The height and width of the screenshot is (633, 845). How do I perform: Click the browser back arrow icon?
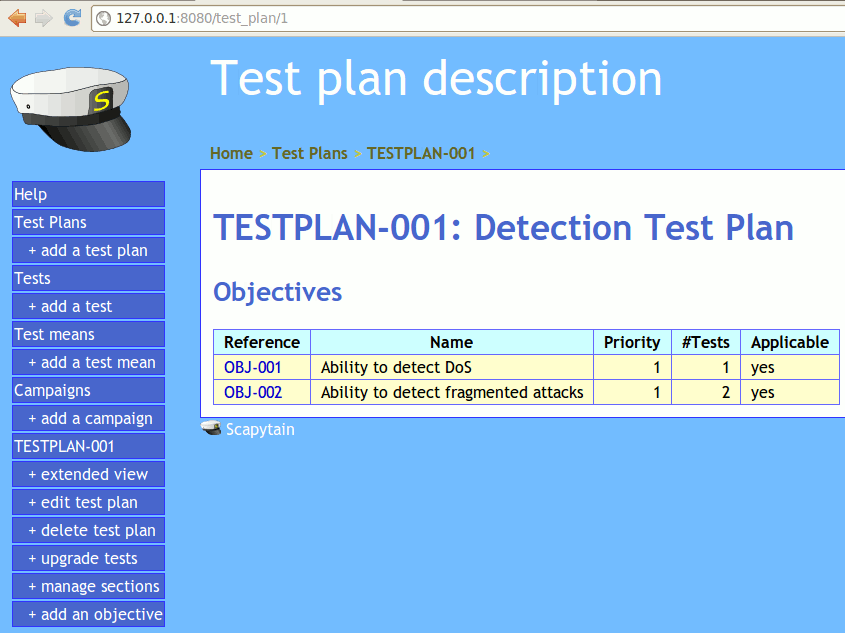pyautogui.click(x=17, y=18)
